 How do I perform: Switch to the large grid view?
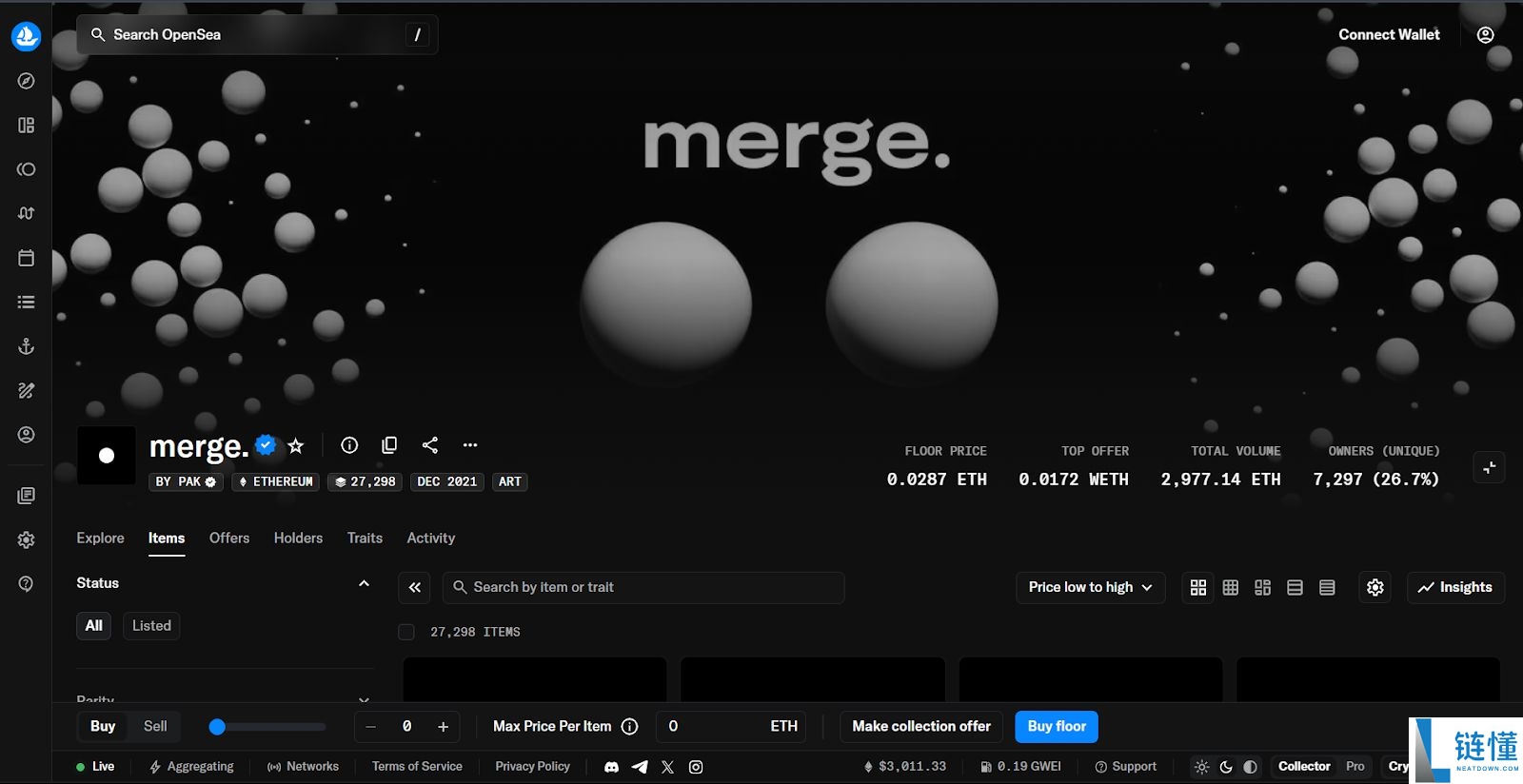(1198, 588)
